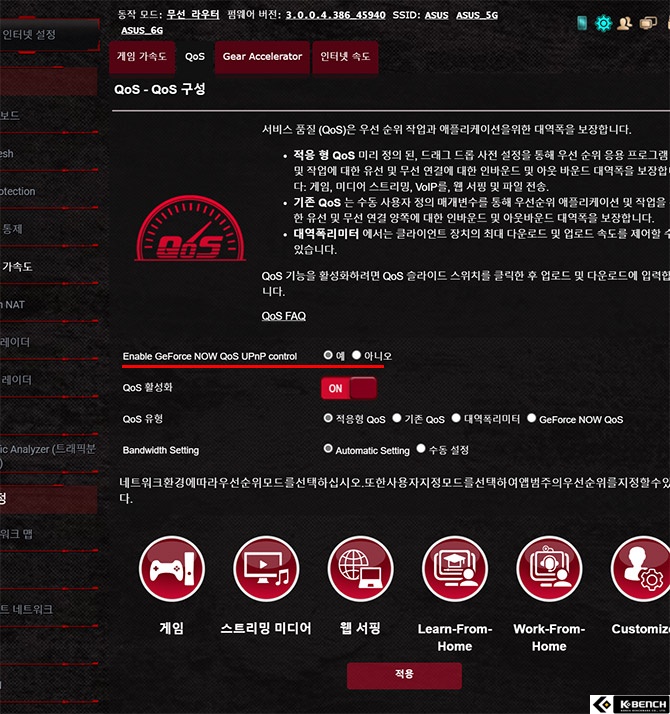Screen dimensions: 670x714
Task: Open the network devices monitor icon in header
Action: tap(648, 23)
